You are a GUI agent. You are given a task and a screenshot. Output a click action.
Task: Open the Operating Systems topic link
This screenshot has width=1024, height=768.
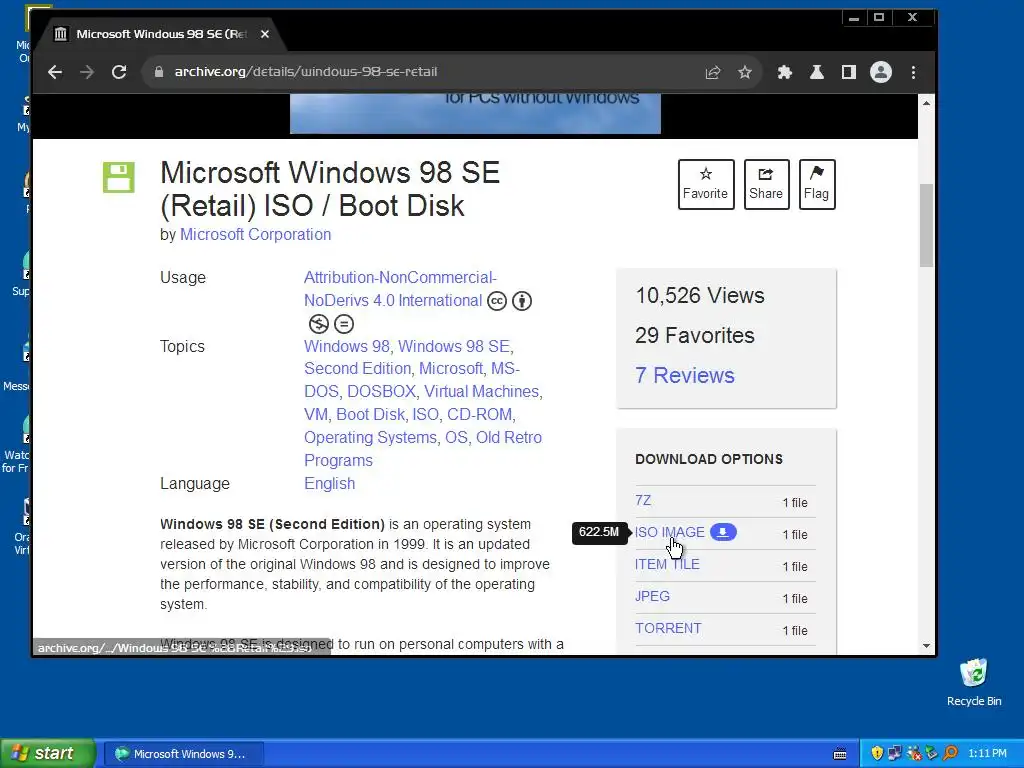(370, 438)
